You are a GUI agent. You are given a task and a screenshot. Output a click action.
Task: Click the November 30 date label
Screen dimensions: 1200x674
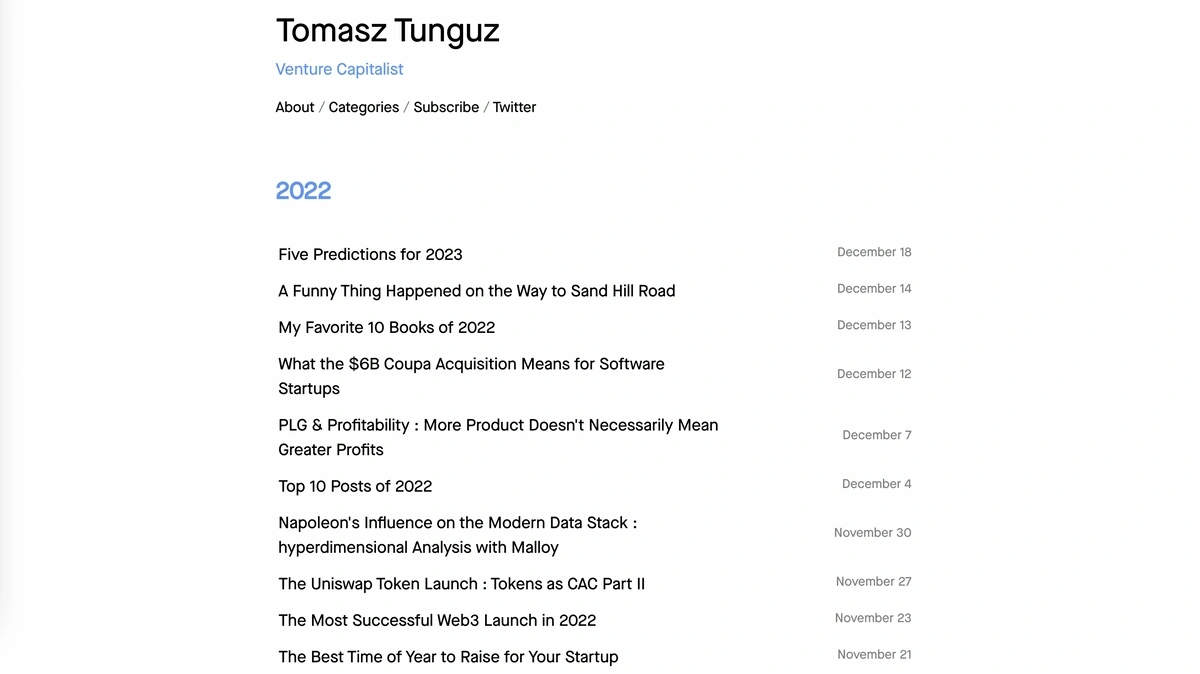tap(872, 533)
